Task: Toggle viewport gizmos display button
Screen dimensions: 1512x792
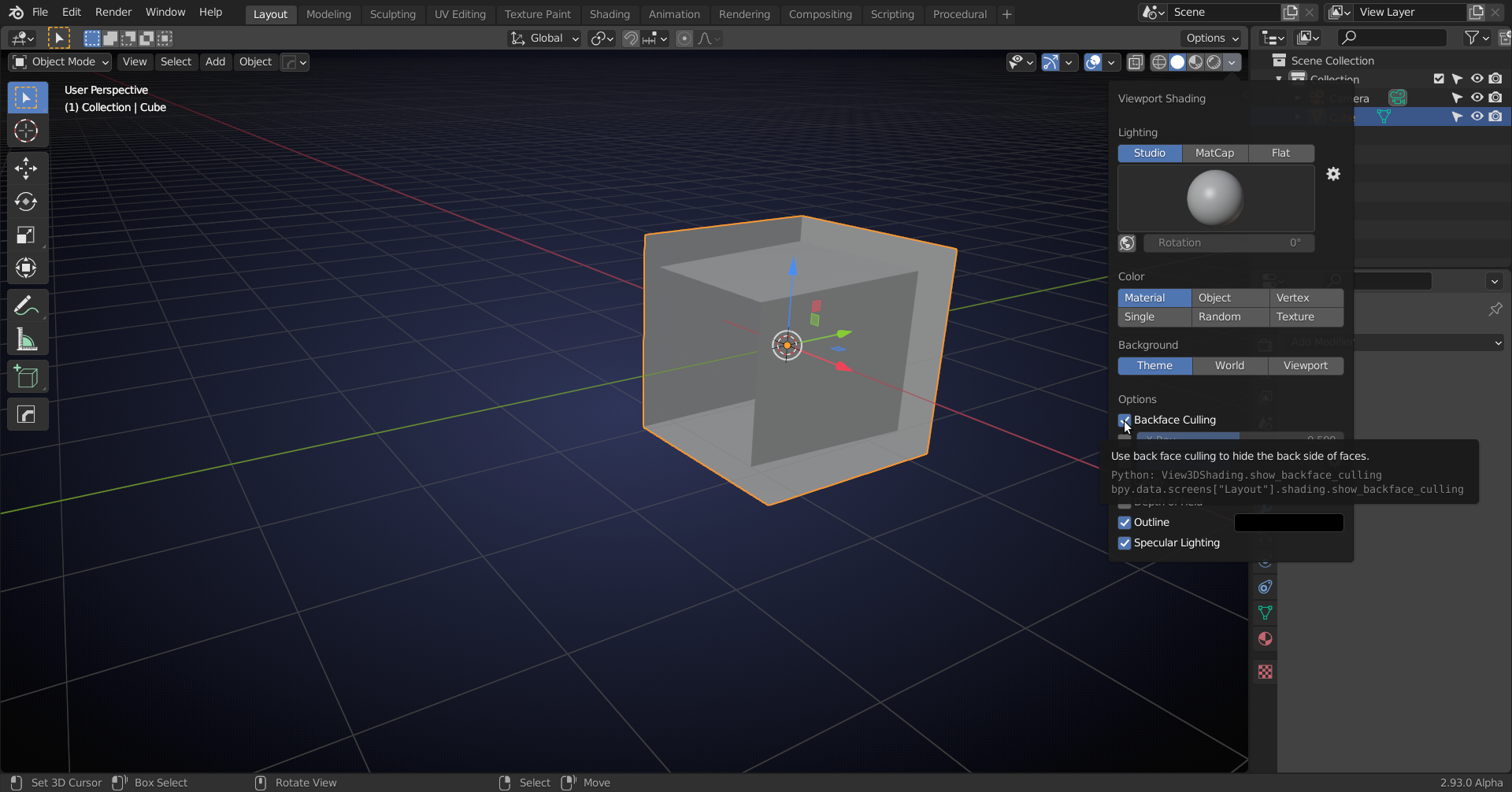Action: 1051,62
